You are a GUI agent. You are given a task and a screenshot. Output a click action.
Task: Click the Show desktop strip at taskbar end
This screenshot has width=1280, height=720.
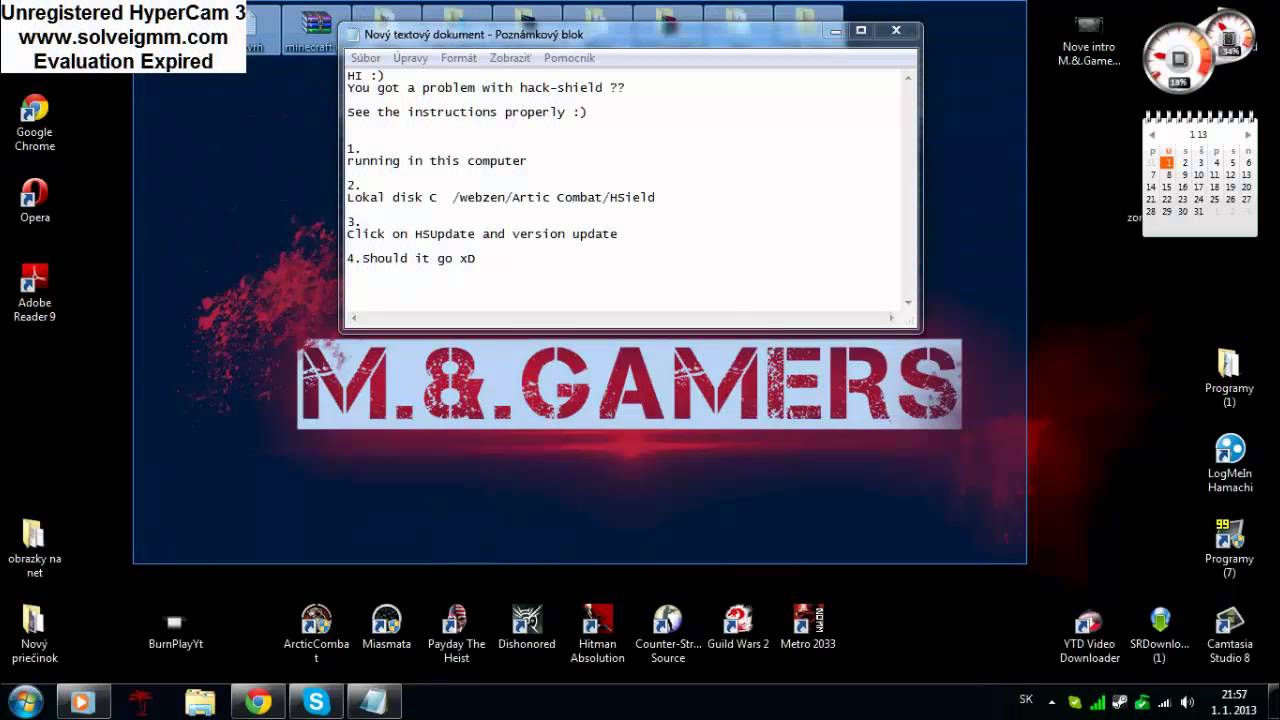1273,702
